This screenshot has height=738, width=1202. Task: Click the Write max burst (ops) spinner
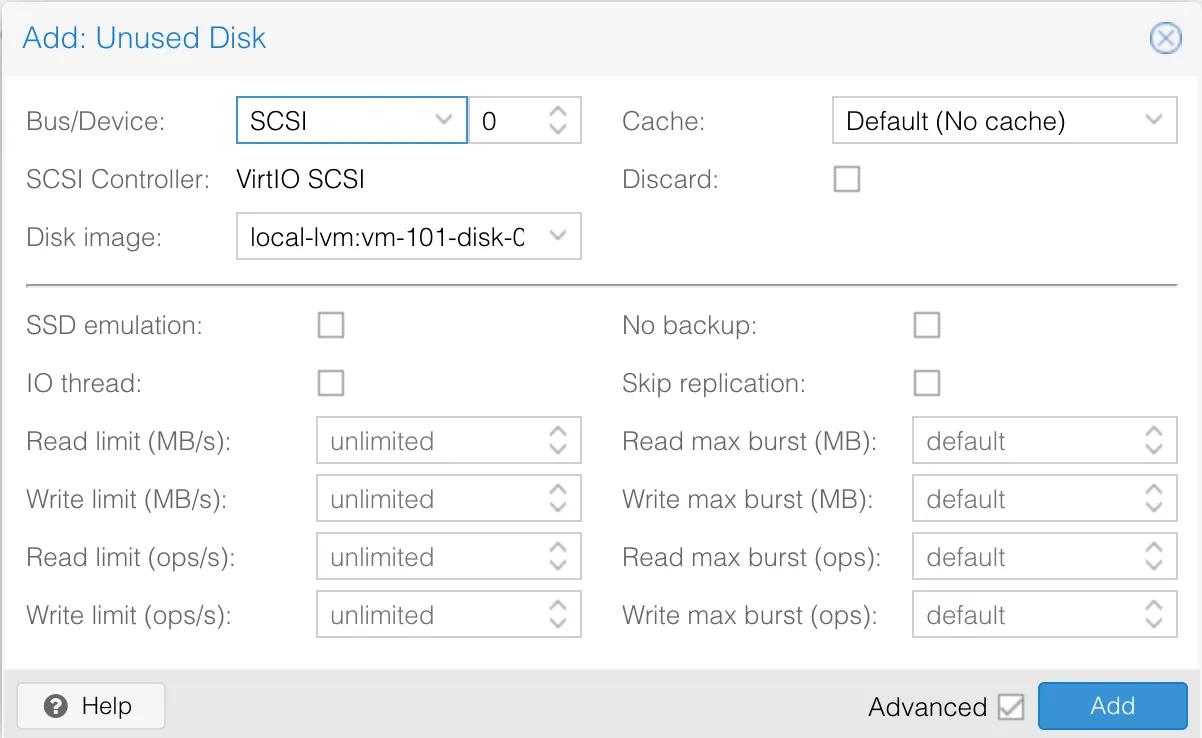click(x=1153, y=615)
